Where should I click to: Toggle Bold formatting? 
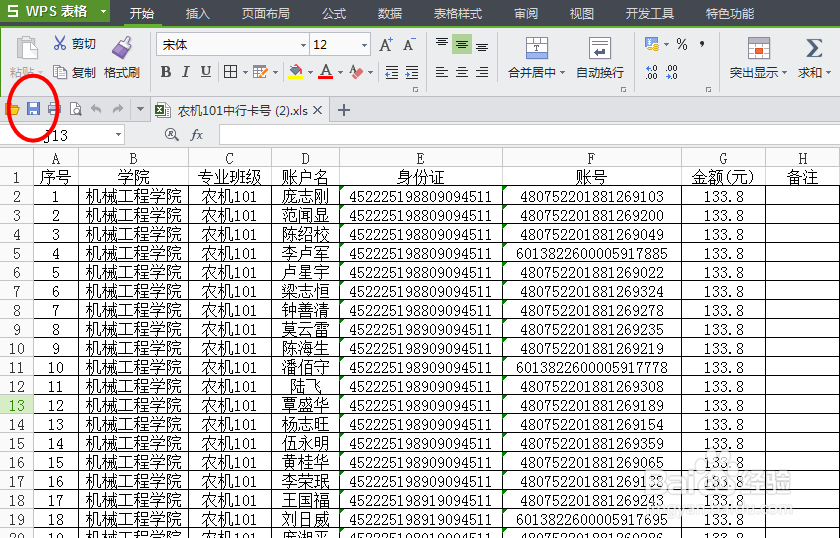[166, 72]
